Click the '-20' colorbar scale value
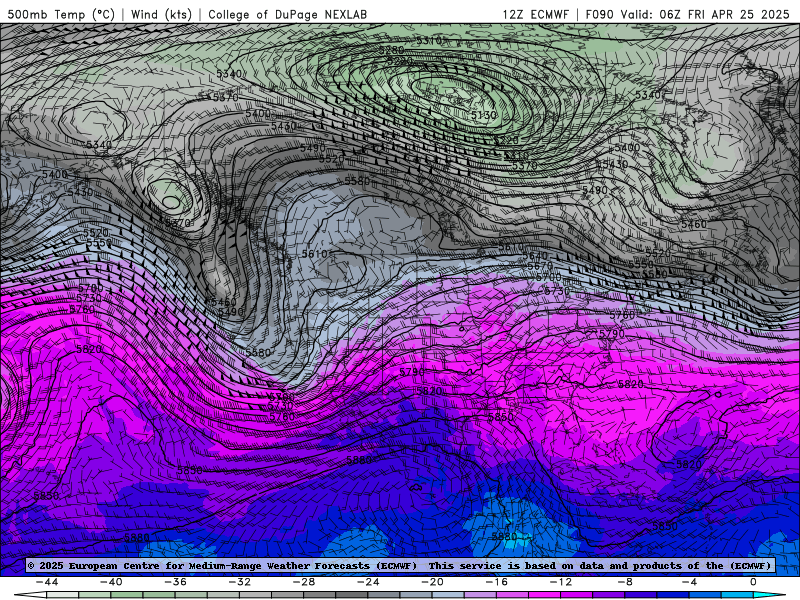 pyautogui.click(x=433, y=582)
